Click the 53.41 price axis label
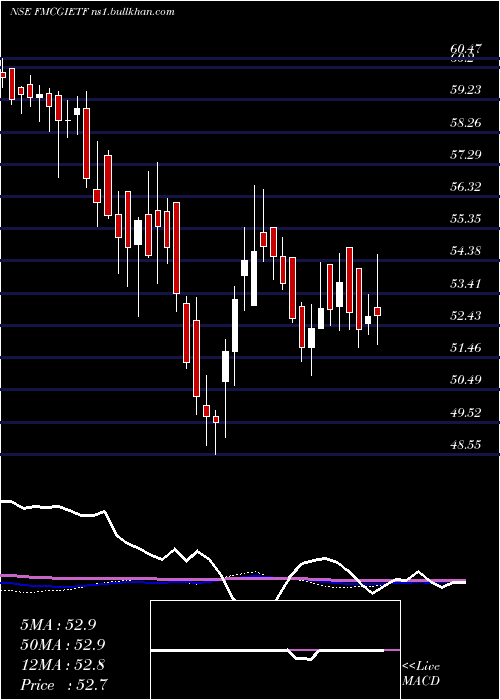 pyautogui.click(x=466, y=283)
